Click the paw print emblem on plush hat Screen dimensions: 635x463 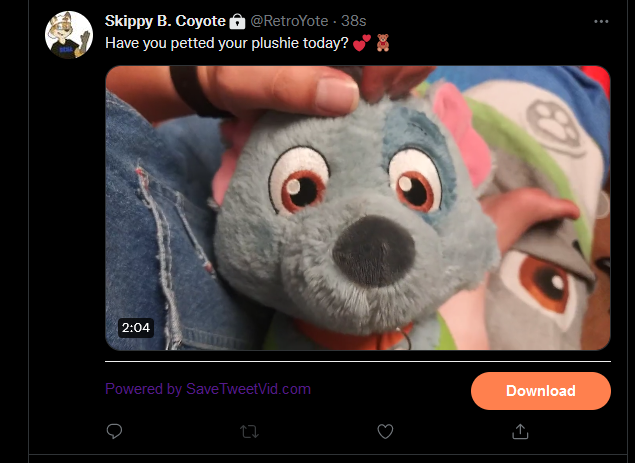[555, 126]
